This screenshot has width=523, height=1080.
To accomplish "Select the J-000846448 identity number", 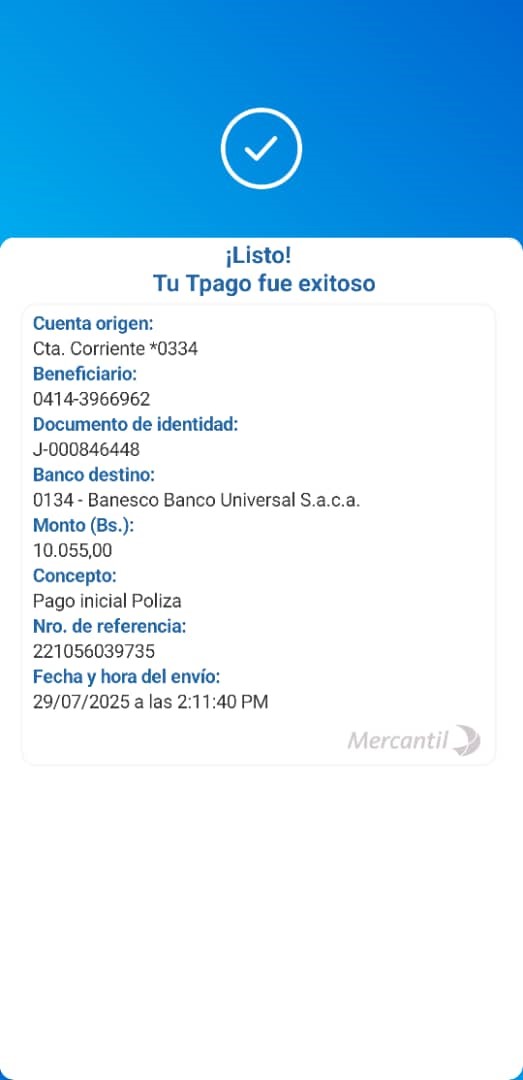I will [86, 450].
